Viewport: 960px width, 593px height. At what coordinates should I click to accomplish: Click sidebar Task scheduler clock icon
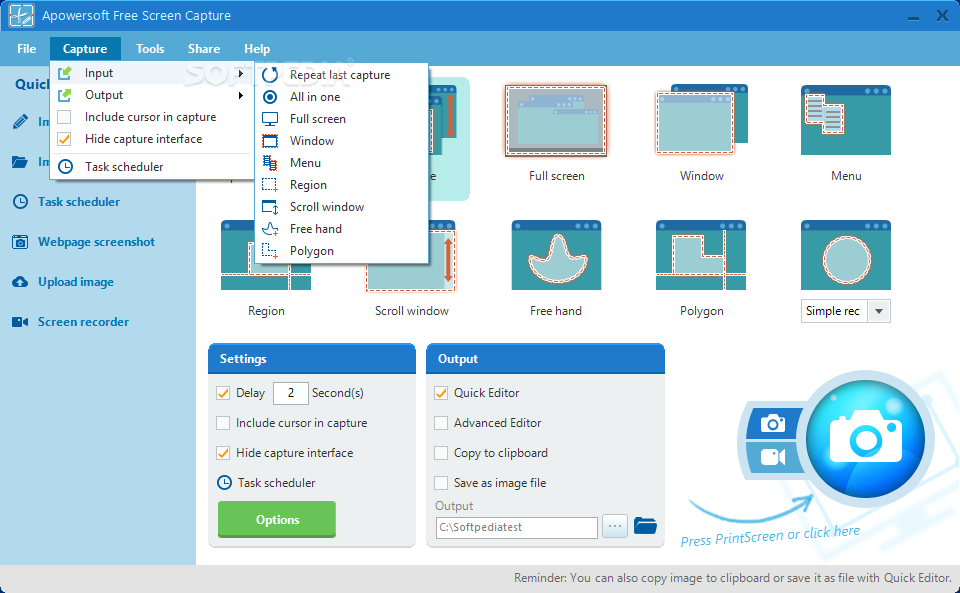(x=20, y=201)
